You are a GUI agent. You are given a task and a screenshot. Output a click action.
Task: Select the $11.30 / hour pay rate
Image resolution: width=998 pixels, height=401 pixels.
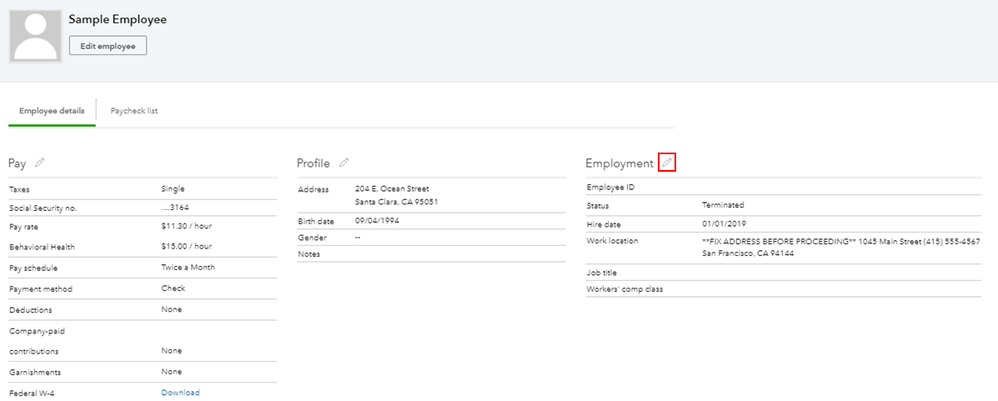186,226
